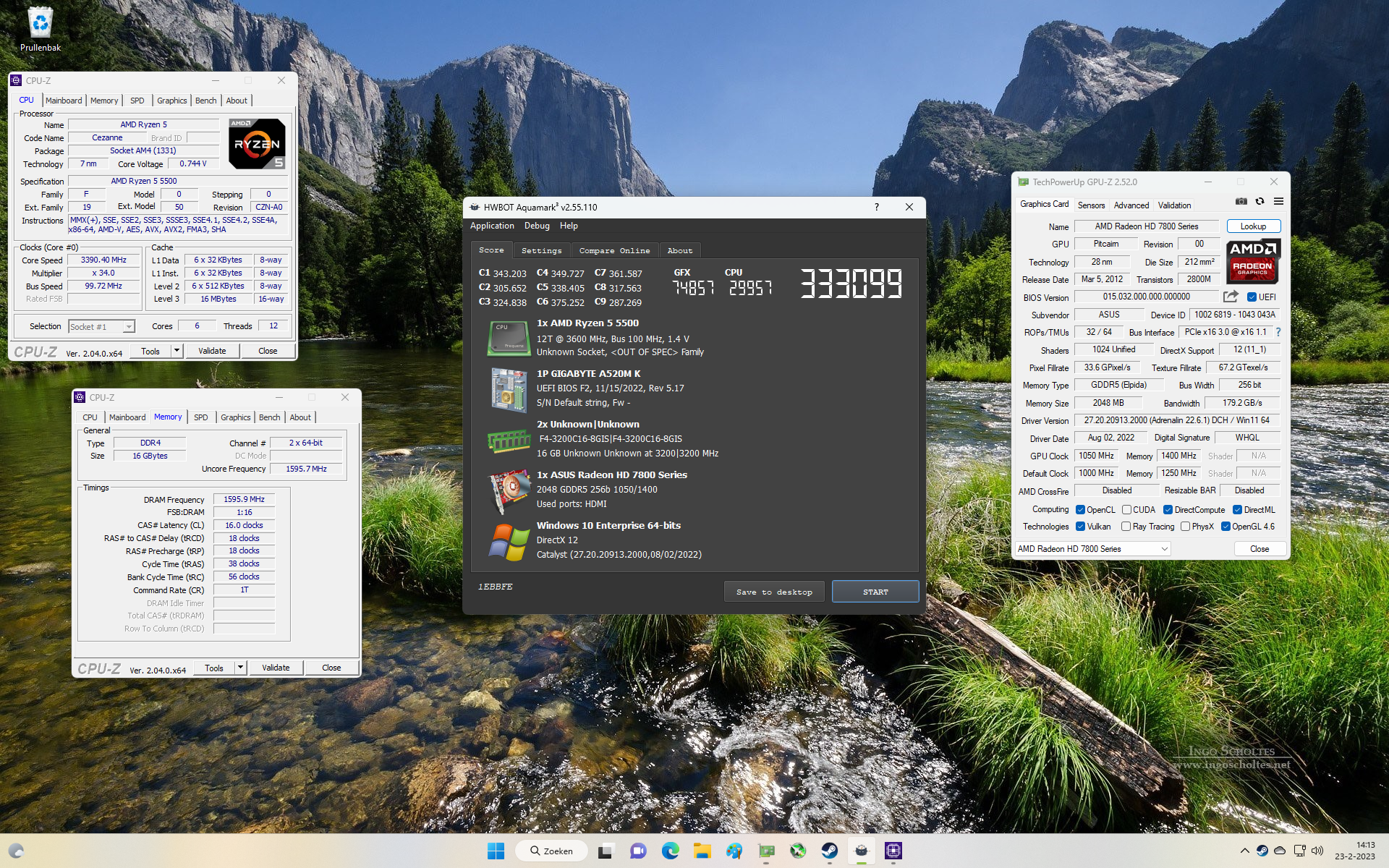Toggle the CUDA checkbox
The width and height of the screenshot is (1389, 868).
point(1126,510)
